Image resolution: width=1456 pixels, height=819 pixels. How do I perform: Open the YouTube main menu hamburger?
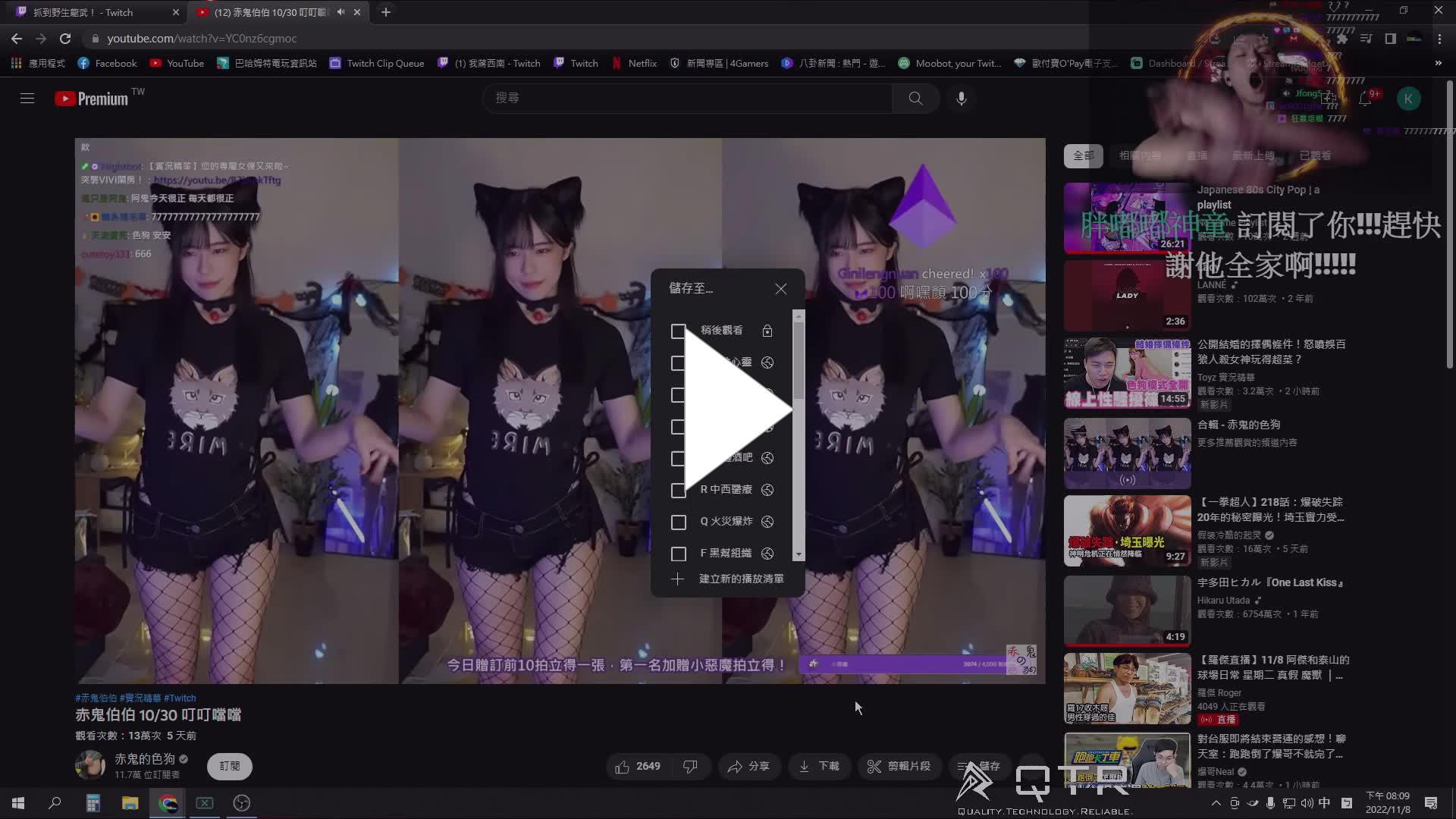coord(27,98)
